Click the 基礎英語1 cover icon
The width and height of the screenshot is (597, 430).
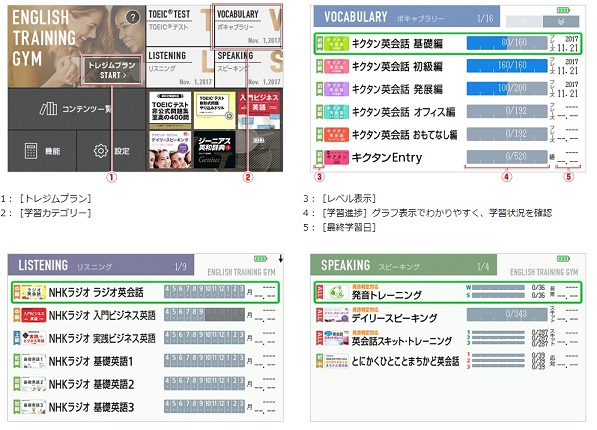[34, 361]
